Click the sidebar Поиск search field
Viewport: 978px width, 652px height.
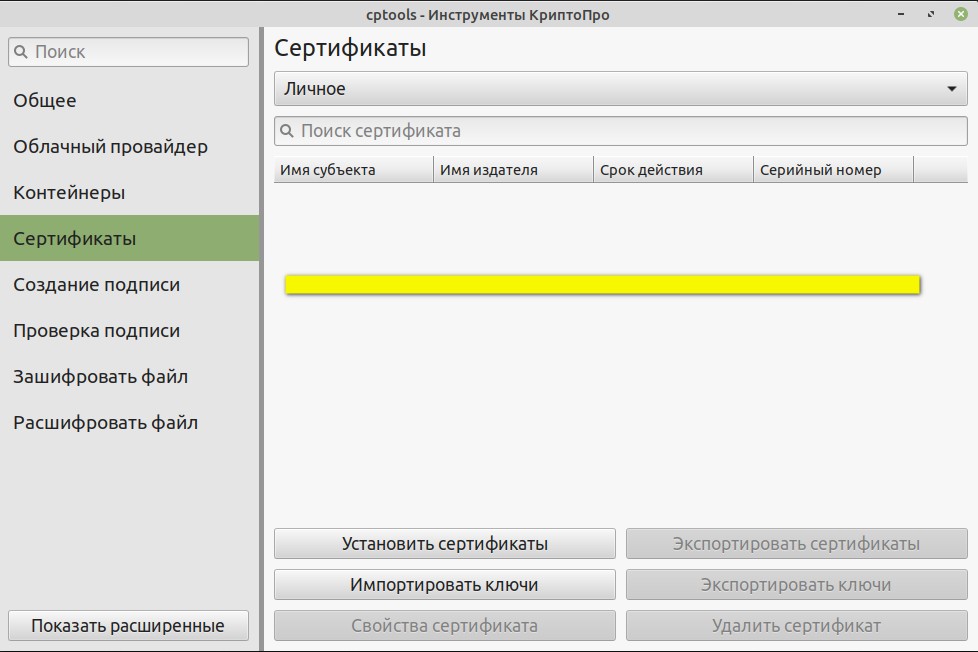(128, 52)
